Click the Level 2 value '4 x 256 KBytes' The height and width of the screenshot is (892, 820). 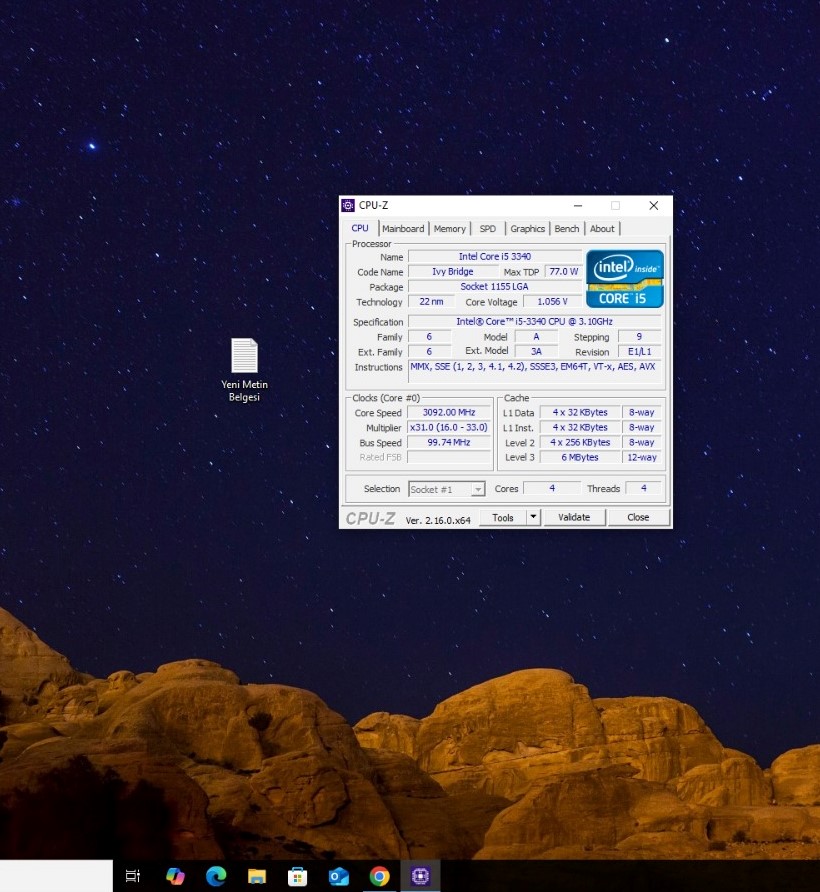coord(580,442)
